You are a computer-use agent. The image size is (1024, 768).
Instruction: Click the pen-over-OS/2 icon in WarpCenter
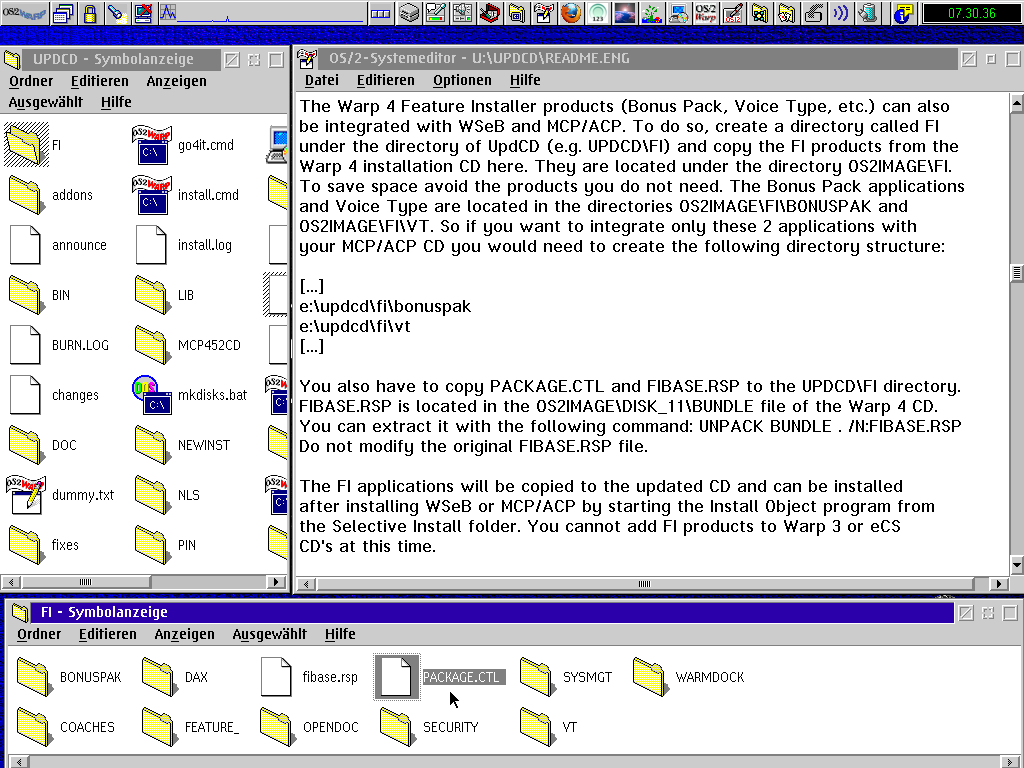pyautogui.click(x=733, y=13)
